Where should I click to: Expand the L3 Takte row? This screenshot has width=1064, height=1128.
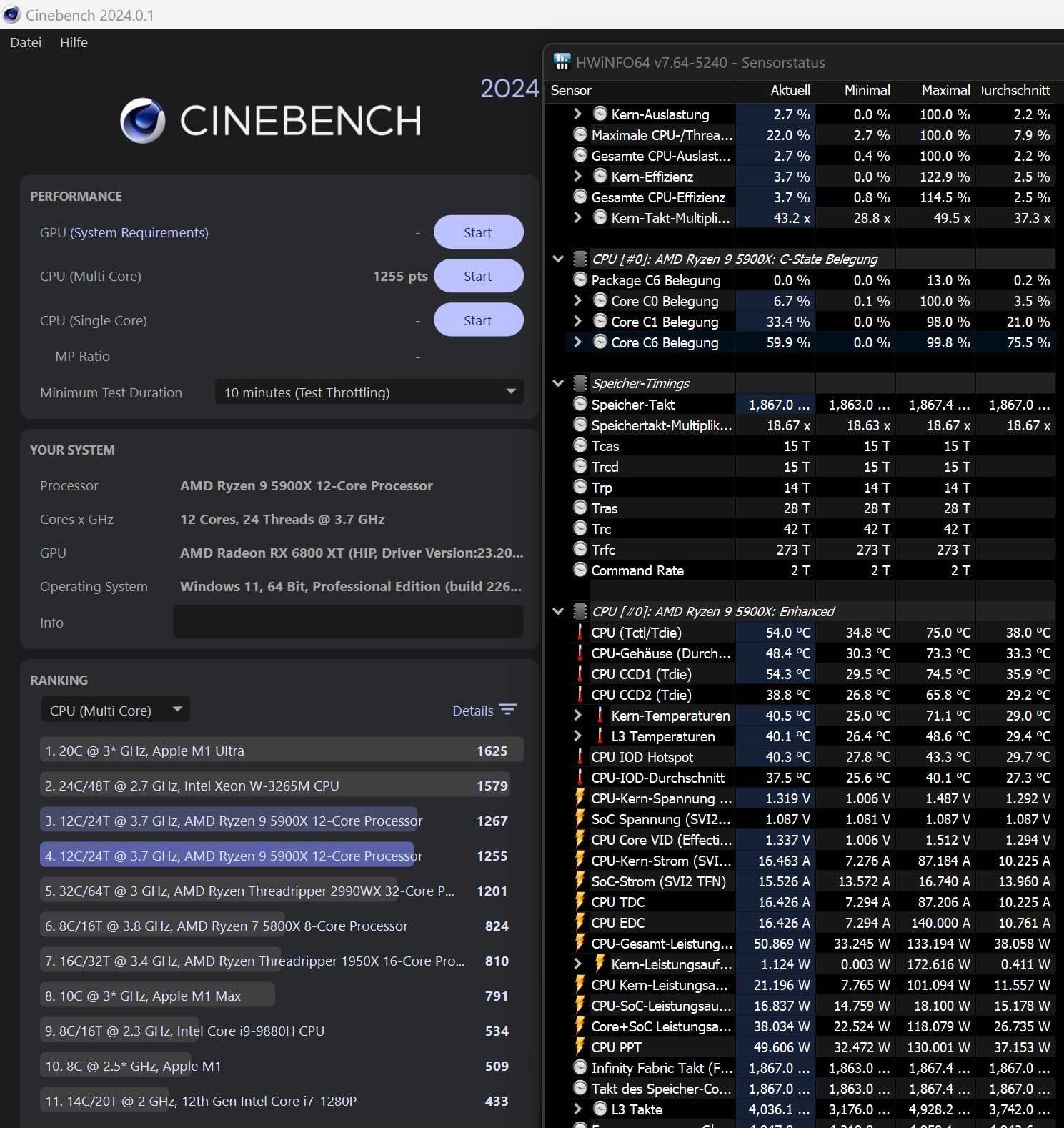[577, 1109]
